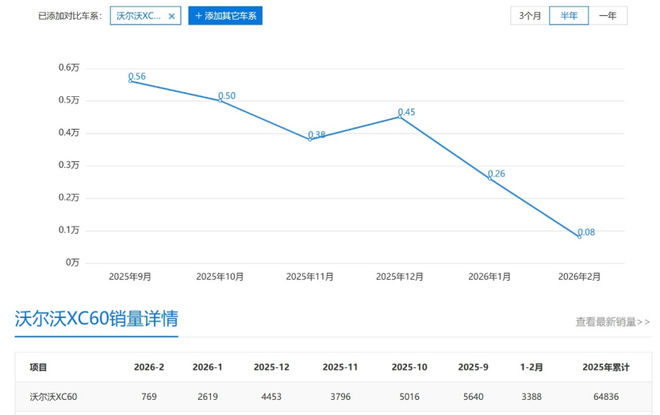Click the 2025年累计 column header
Screen dimensions: 660x415
point(606,367)
